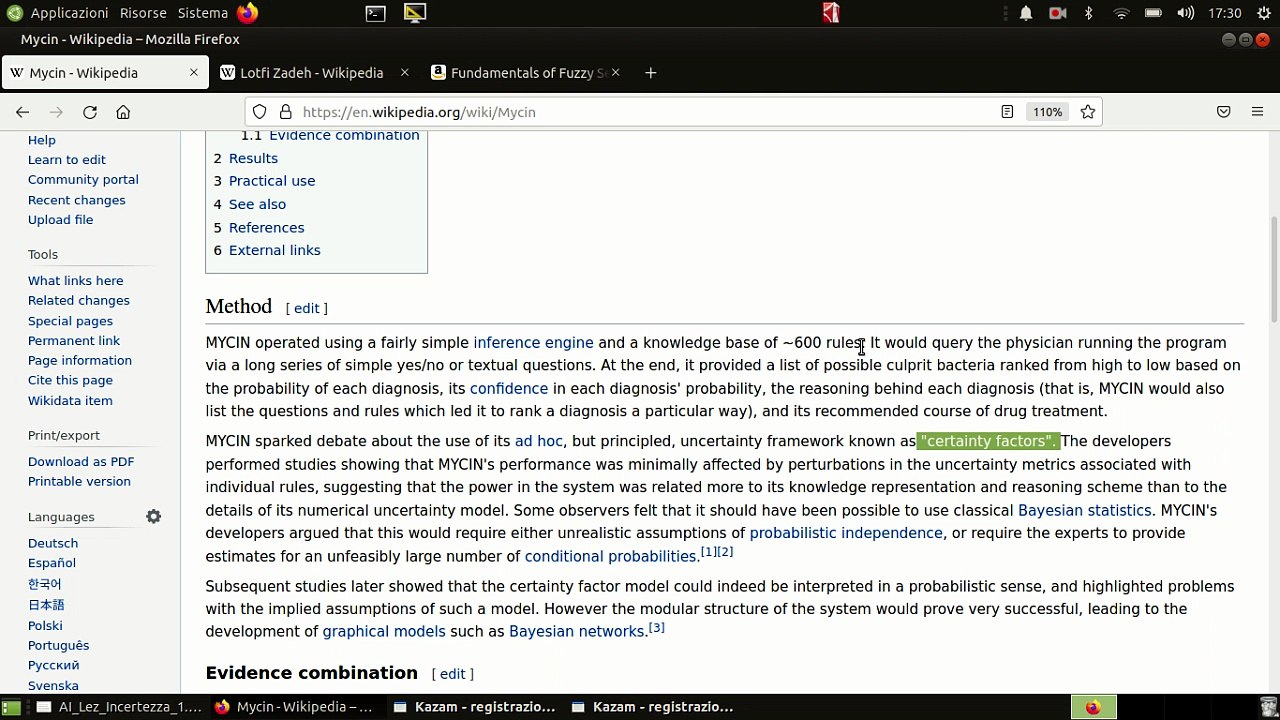Open the 110% zoom level indicator
The height and width of the screenshot is (720, 1280).
(x=1047, y=112)
